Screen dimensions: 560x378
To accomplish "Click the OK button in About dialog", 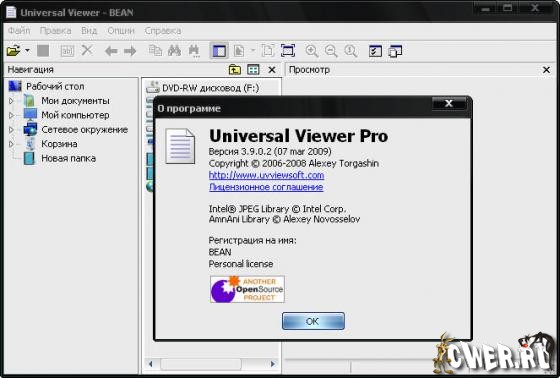I will [313, 321].
